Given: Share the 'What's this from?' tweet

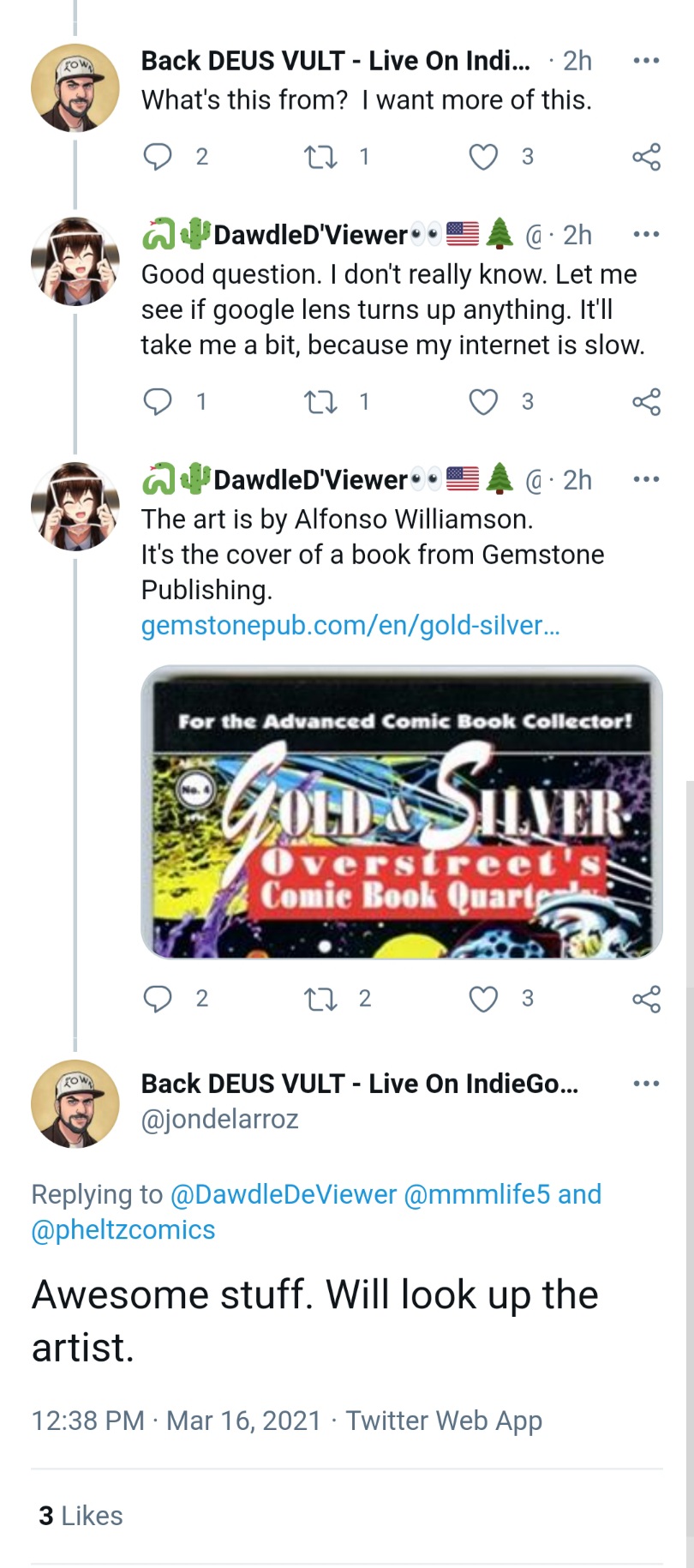Looking at the screenshot, I should [x=646, y=157].
